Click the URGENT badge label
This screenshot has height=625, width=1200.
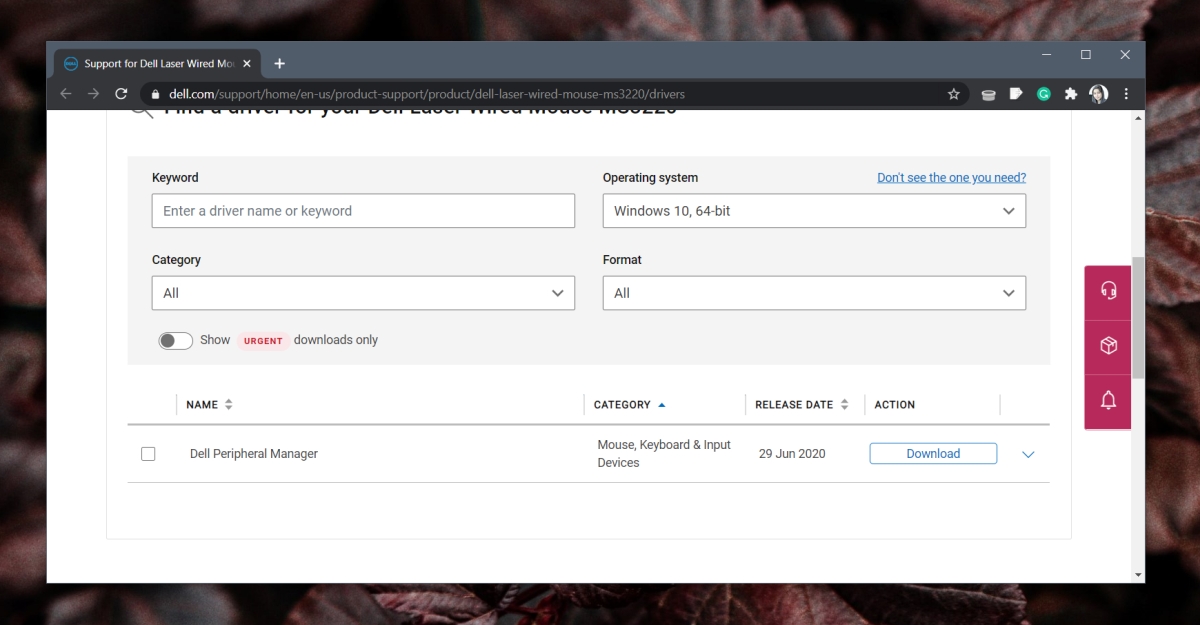263,341
